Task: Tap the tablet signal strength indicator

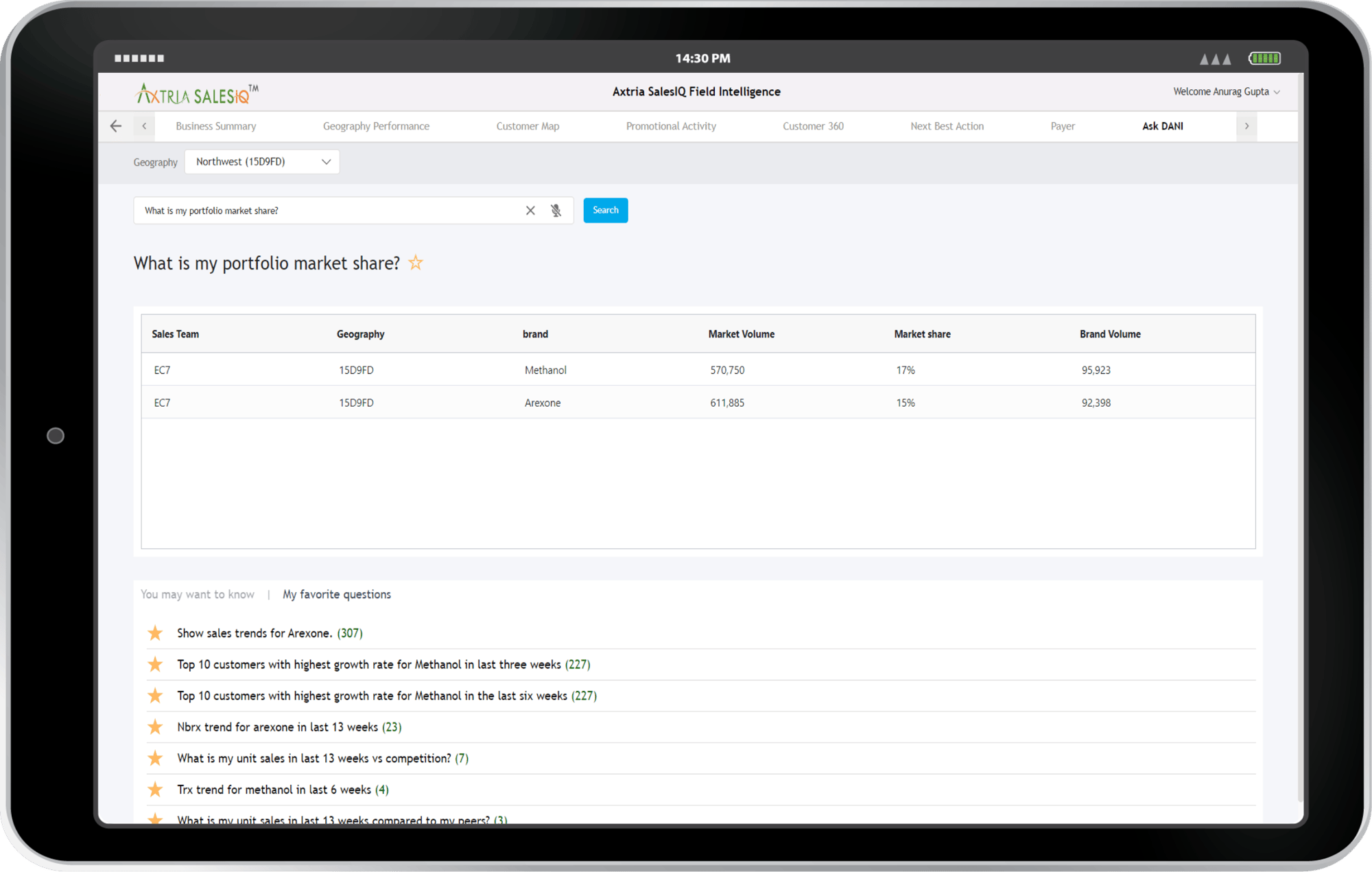Action: [x=1215, y=59]
